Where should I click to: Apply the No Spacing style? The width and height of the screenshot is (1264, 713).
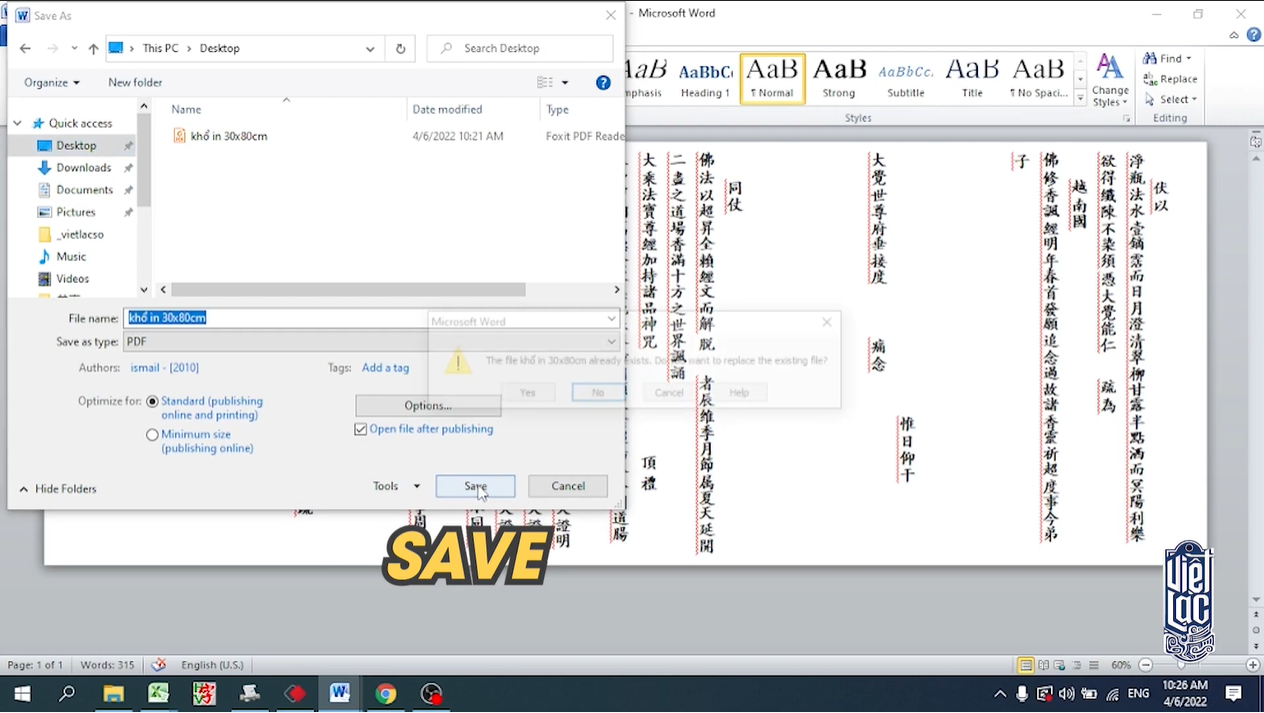point(1039,79)
